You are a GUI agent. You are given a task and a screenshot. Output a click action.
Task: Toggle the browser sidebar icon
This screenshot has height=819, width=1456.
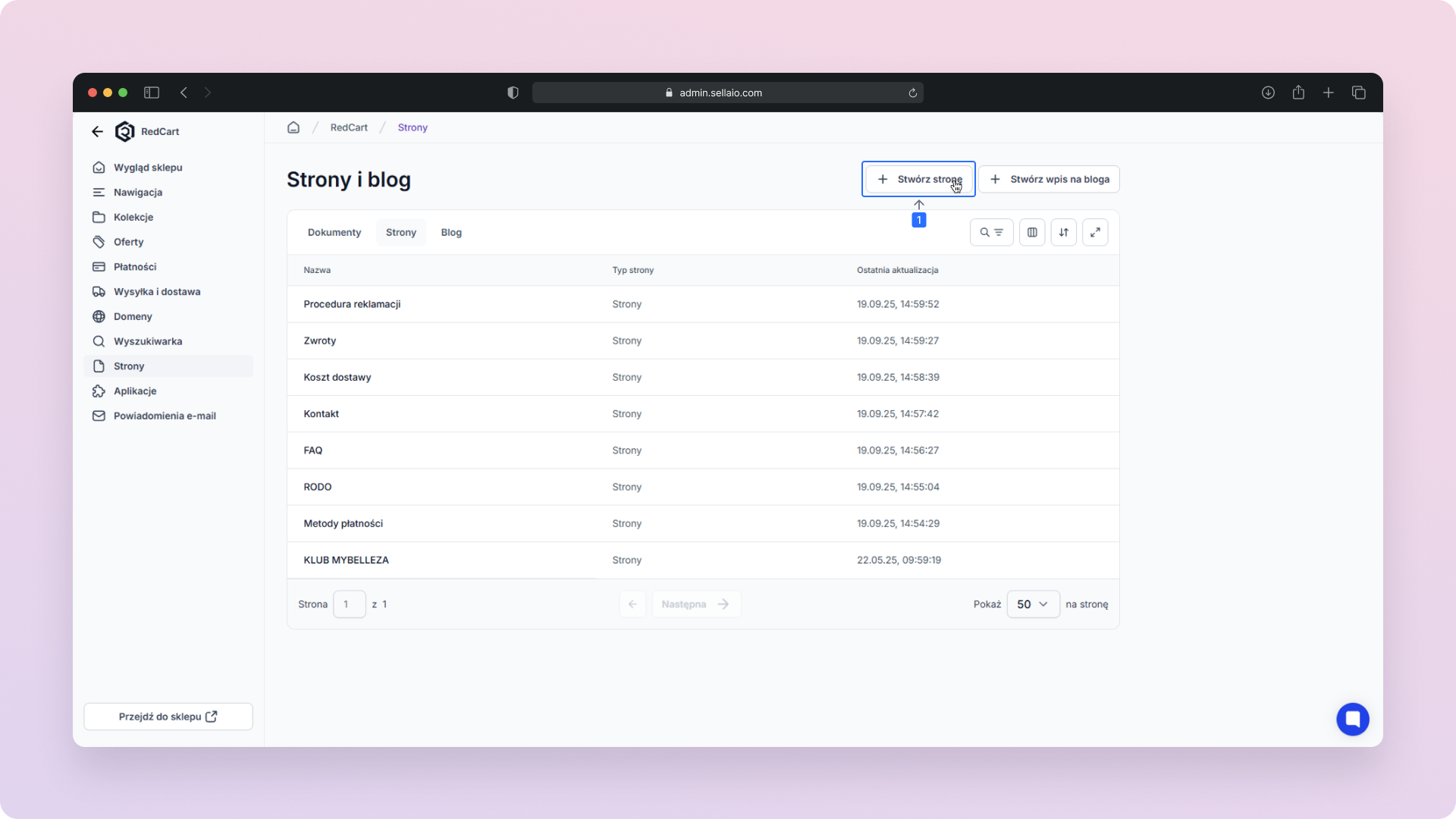152,93
